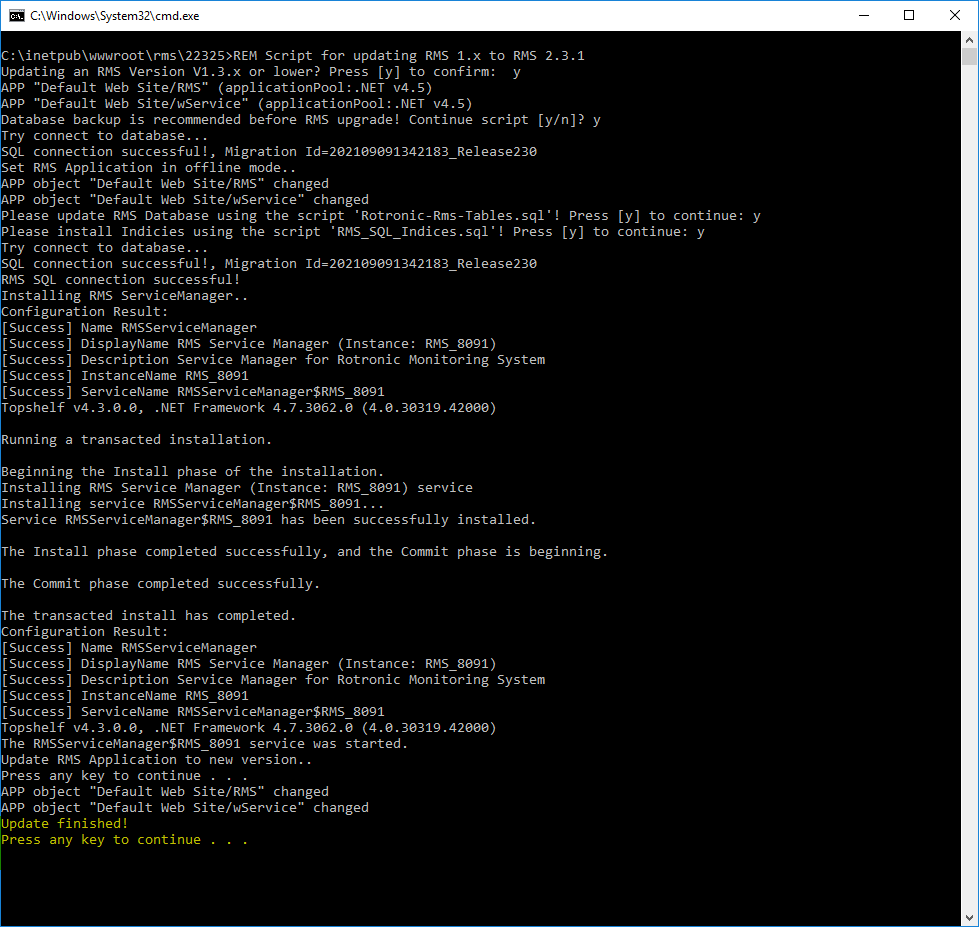
Task: Click the line 'Service RMSServiceManager$RMS_8091 has been successfully installed.'
Action: 268,519
